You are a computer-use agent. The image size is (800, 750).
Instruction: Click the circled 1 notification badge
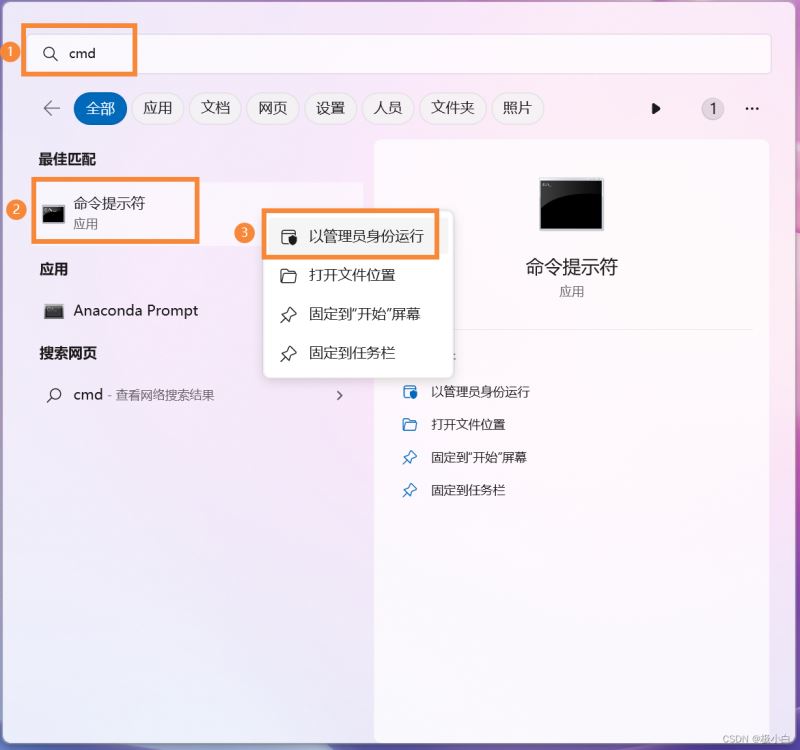pos(712,108)
